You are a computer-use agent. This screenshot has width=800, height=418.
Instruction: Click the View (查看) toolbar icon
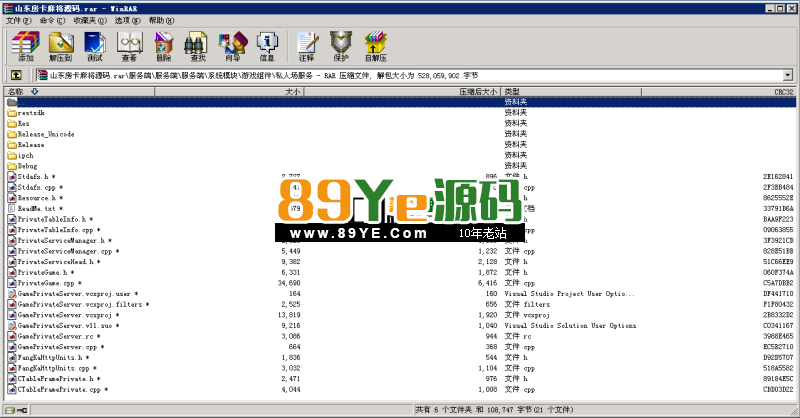pyautogui.click(x=130, y=46)
